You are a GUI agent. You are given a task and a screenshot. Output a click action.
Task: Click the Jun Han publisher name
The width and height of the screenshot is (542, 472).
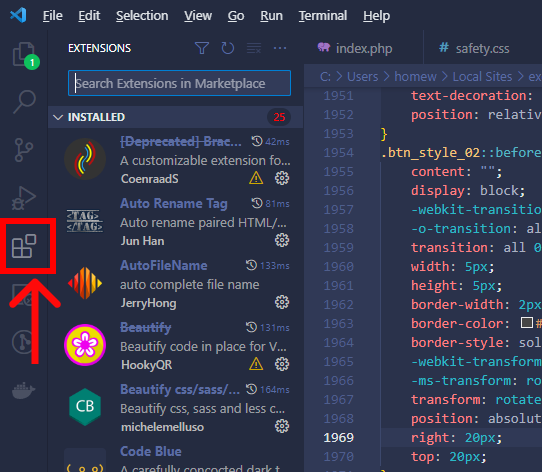142,241
